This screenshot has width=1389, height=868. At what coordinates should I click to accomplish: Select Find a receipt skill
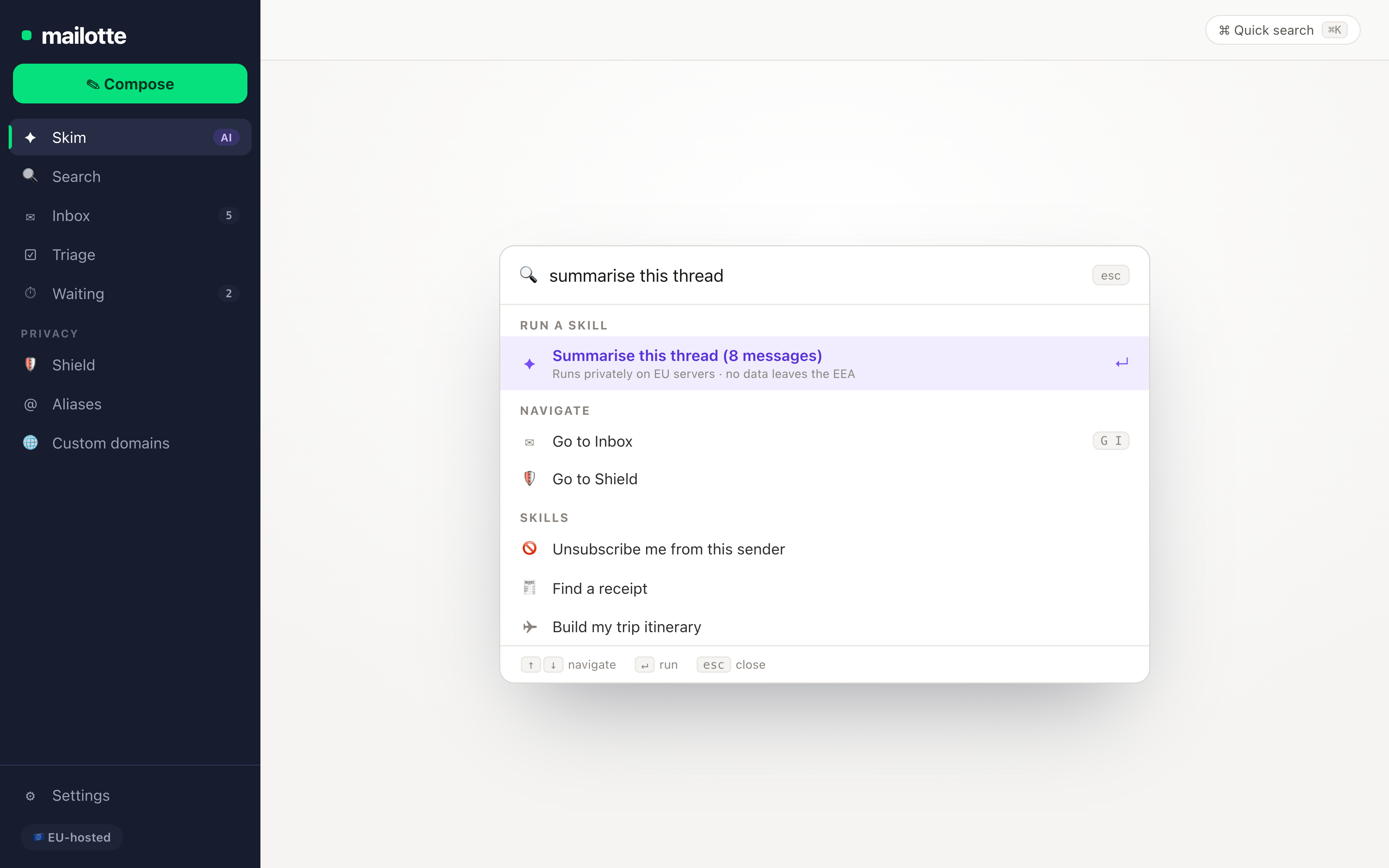coord(824,588)
